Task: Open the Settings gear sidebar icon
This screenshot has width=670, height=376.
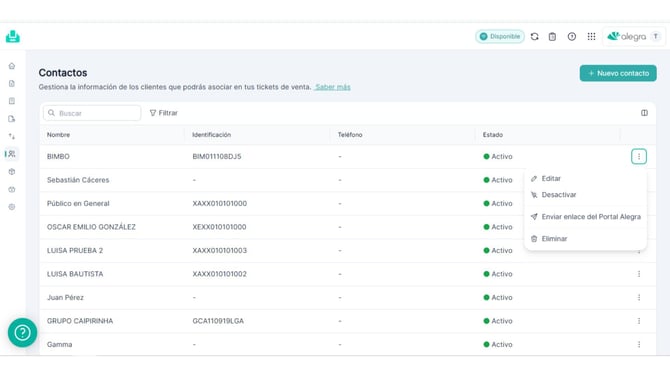Action: 12,207
